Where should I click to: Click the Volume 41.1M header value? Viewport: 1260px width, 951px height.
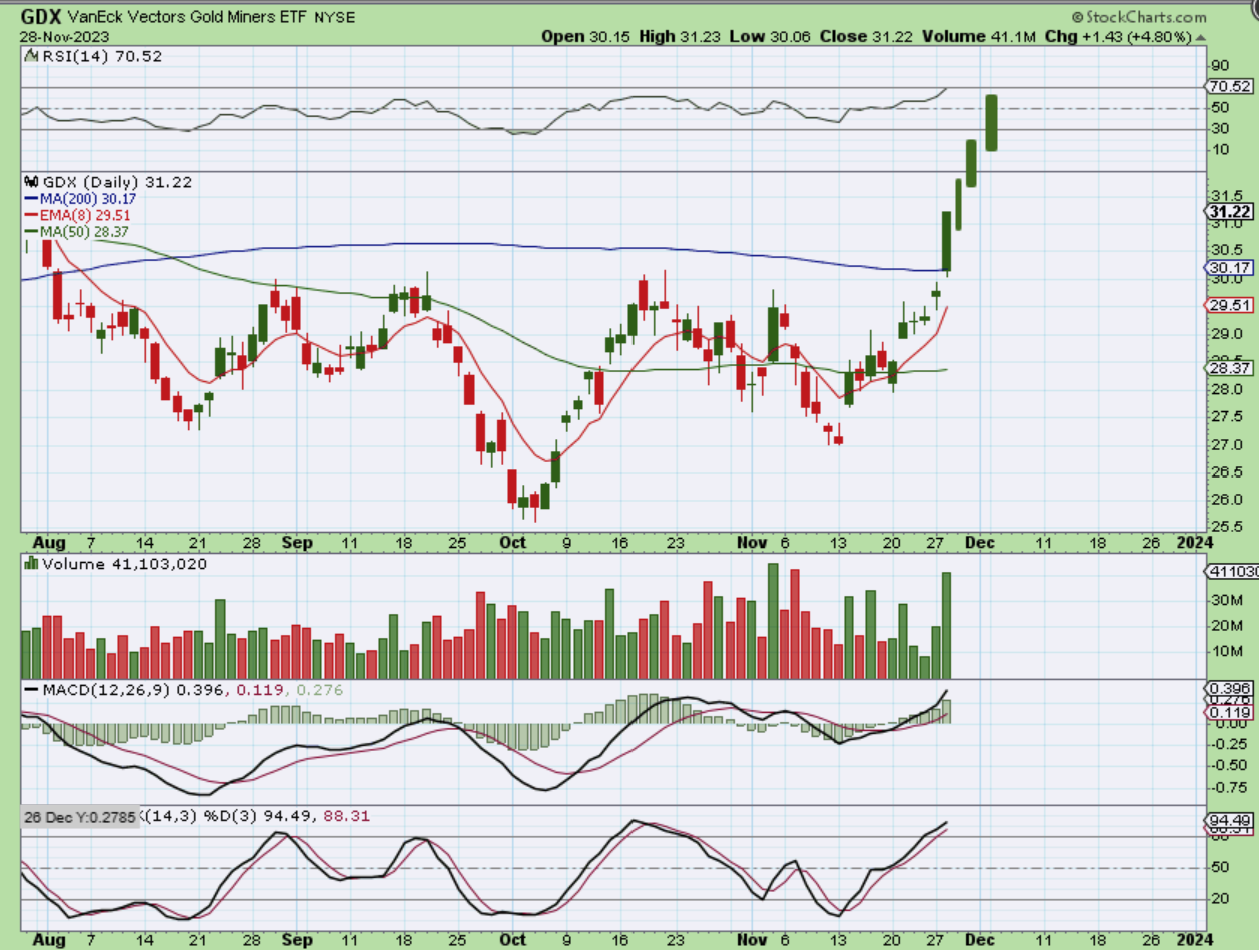(x=980, y=36)
